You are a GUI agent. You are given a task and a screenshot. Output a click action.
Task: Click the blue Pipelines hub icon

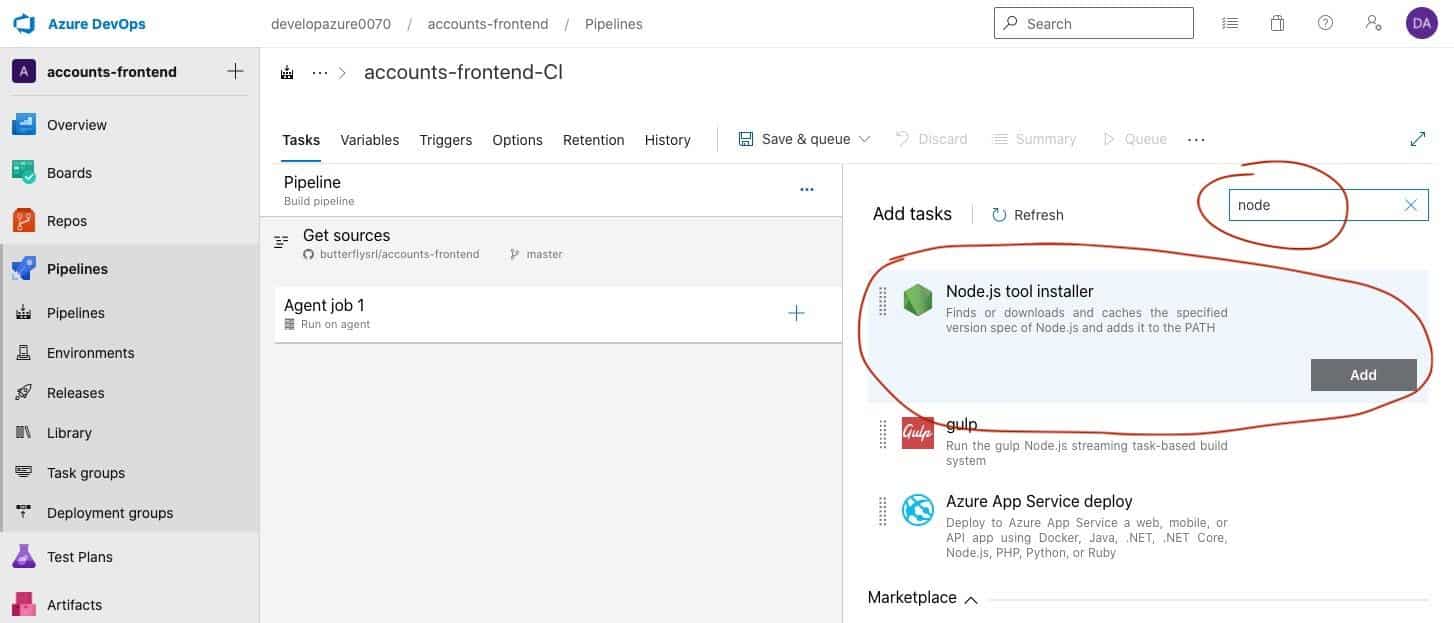tap(24, 269)
